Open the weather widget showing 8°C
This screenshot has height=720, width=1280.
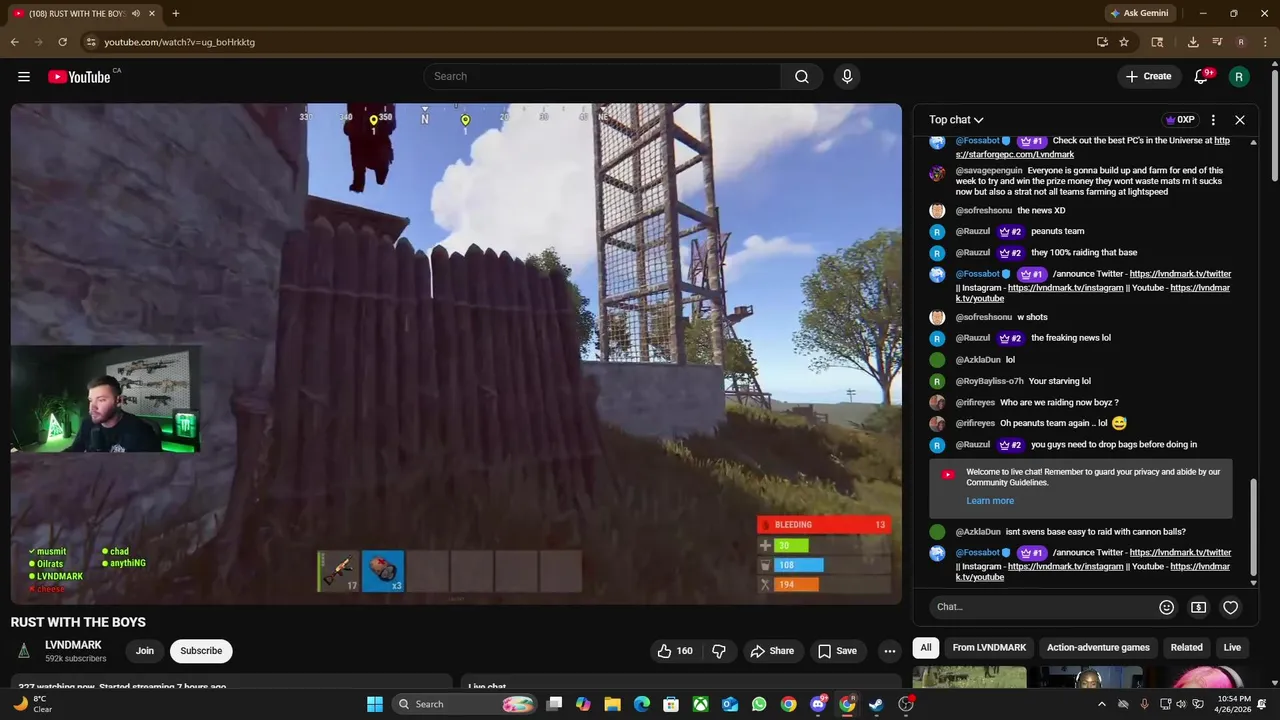point(32,704)
